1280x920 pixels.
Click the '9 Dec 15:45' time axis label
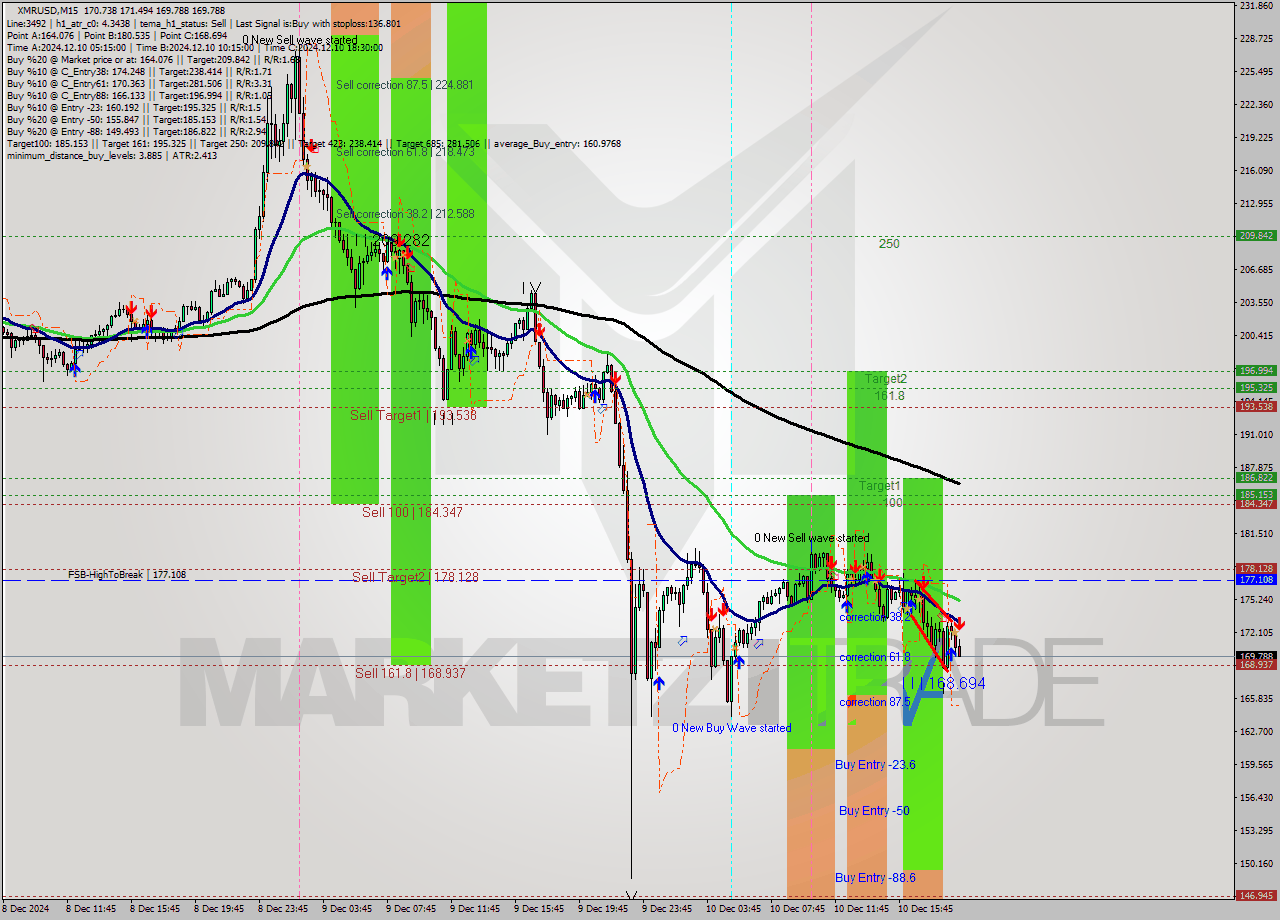[x=541, y=910]
